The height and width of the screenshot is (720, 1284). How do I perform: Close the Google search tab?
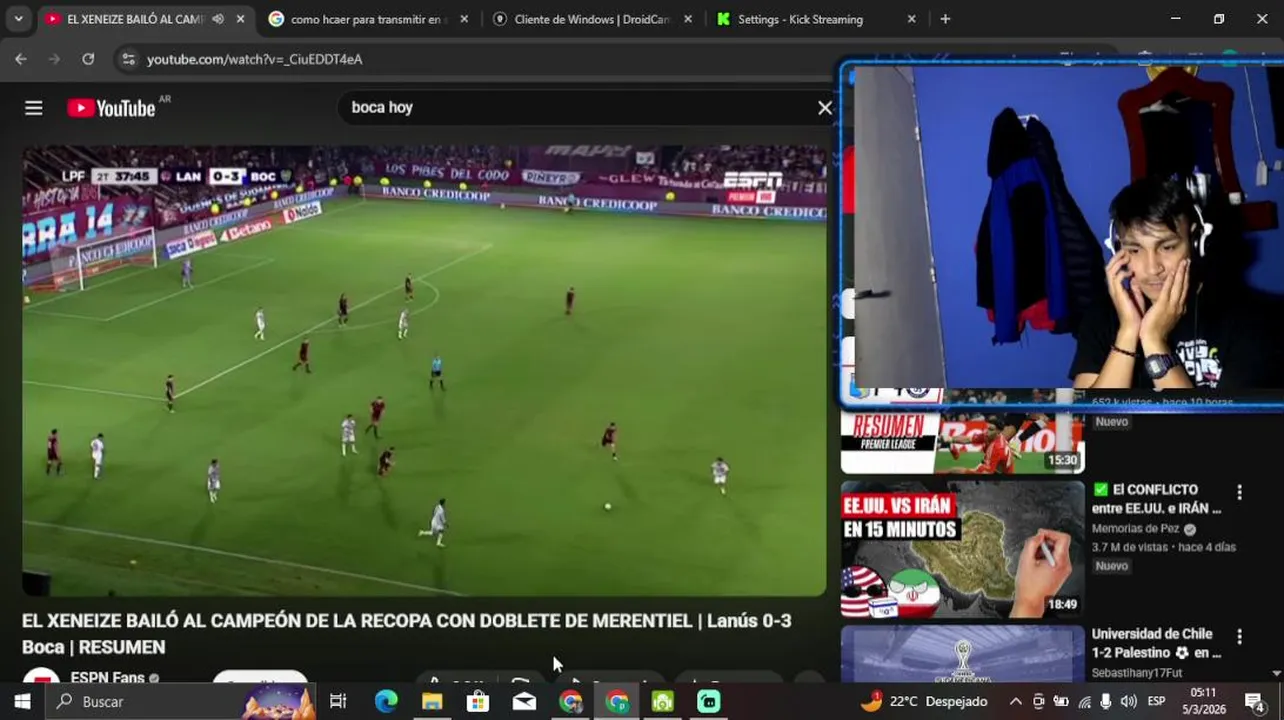point(464,19)
